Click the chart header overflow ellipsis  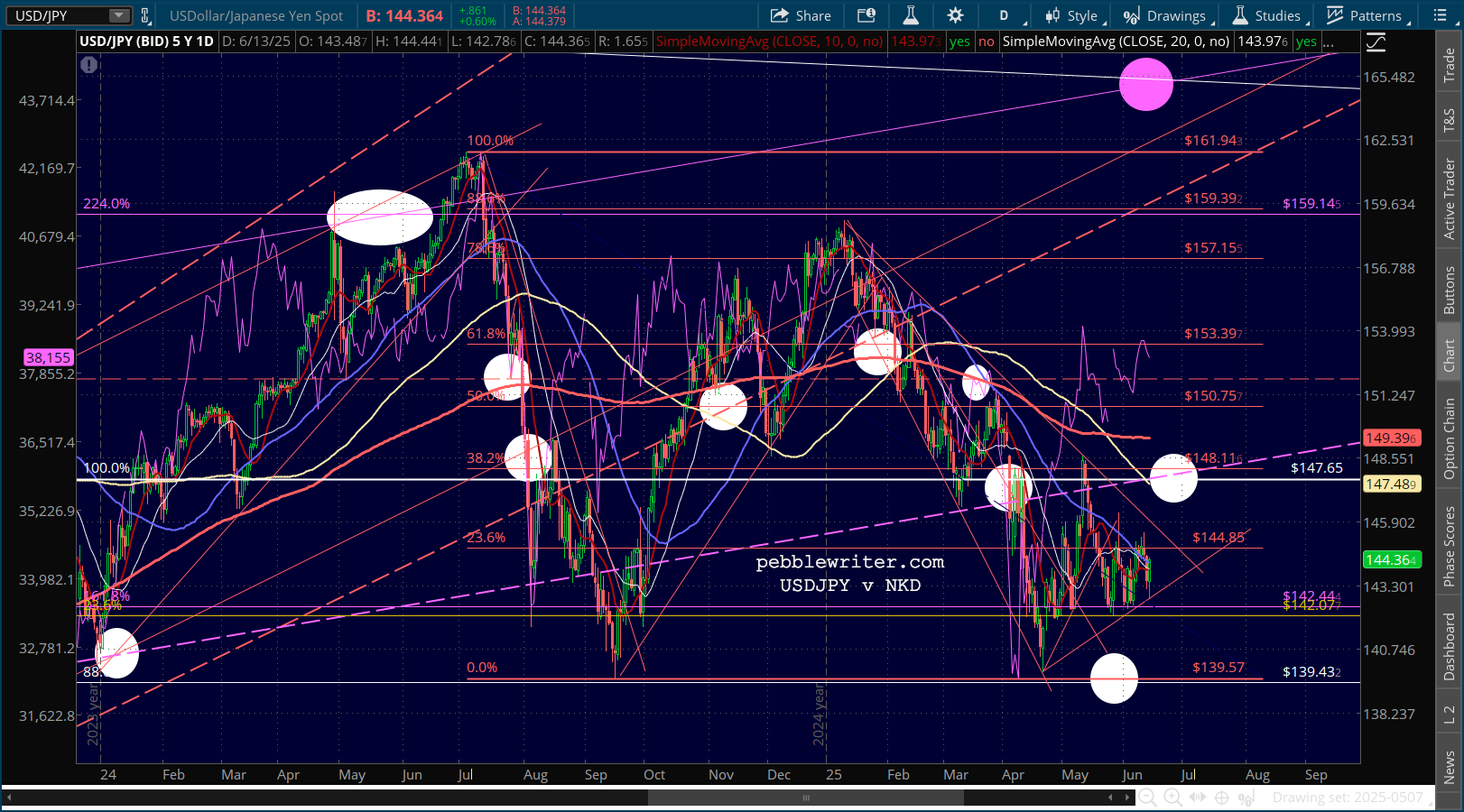(1330, 42)
